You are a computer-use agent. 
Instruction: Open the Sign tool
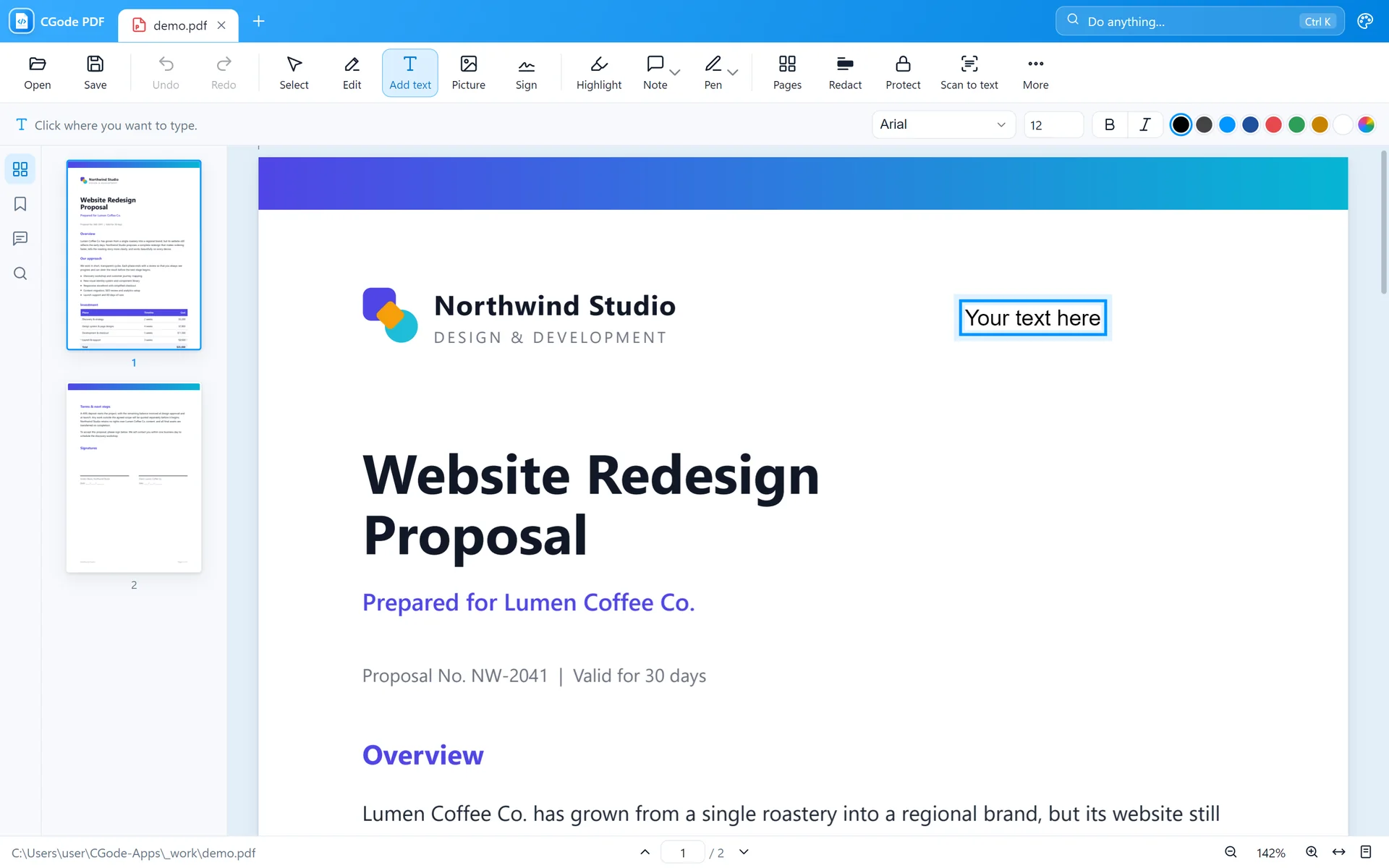[526, 72]
